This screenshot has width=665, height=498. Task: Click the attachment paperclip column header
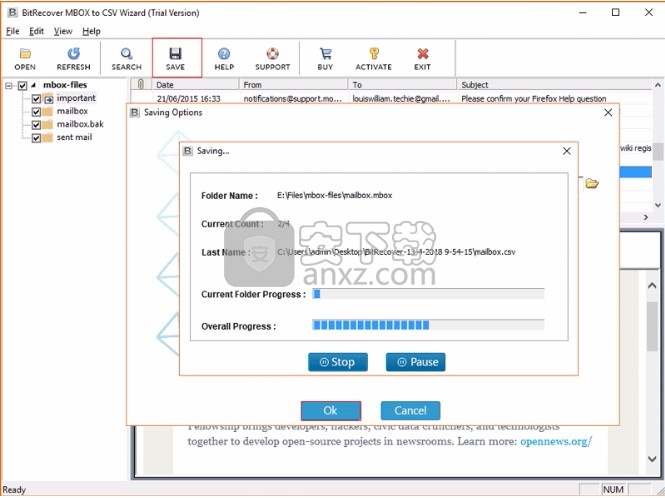tap(141, 84)
